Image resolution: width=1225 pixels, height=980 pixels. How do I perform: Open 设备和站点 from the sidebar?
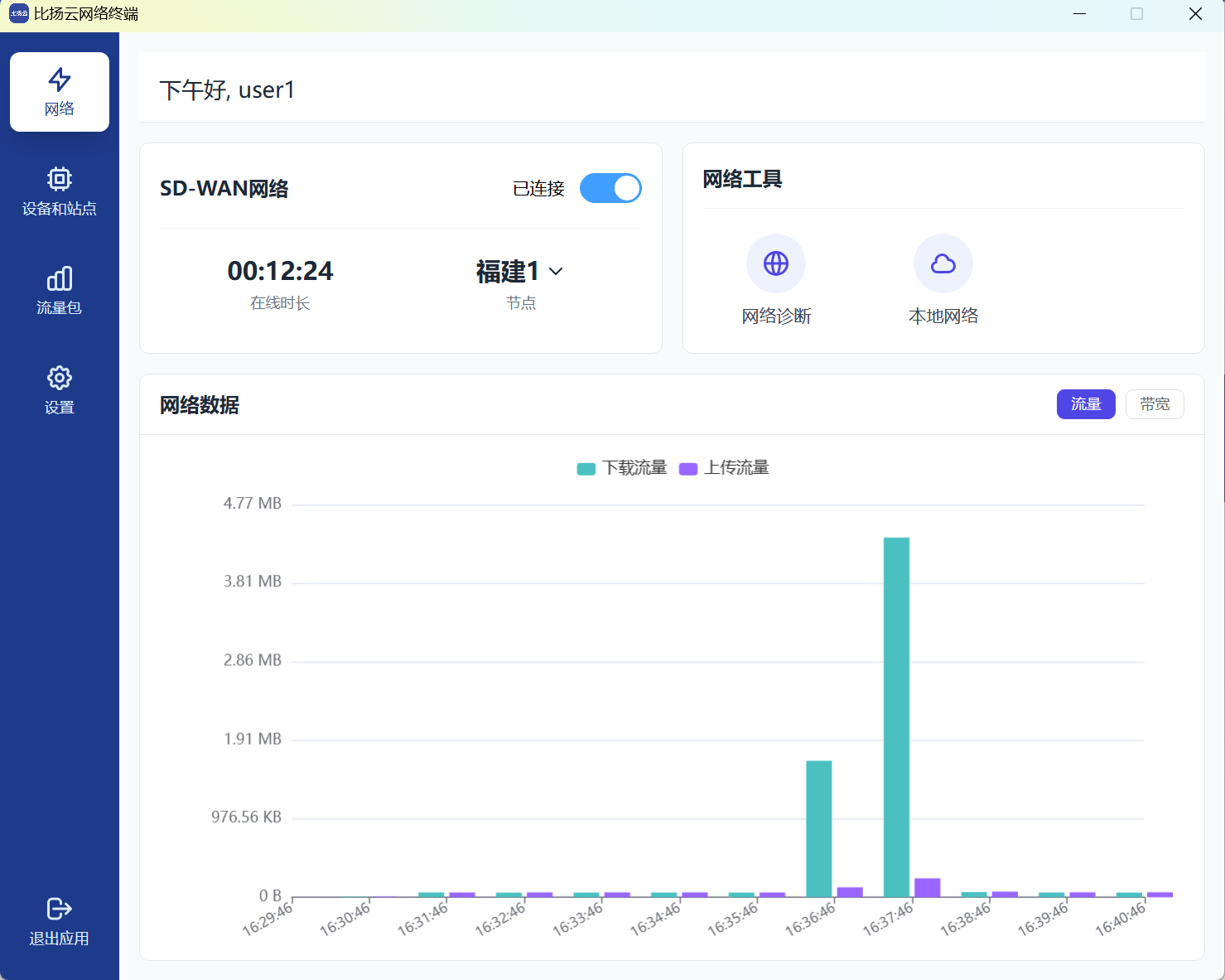pyautogui.click(x=59, y=192)
